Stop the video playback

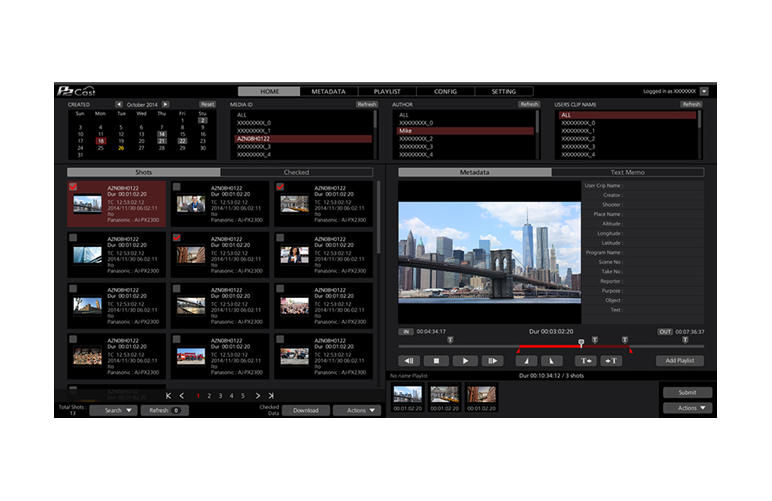pyautogui.click(x=437, y=360)
